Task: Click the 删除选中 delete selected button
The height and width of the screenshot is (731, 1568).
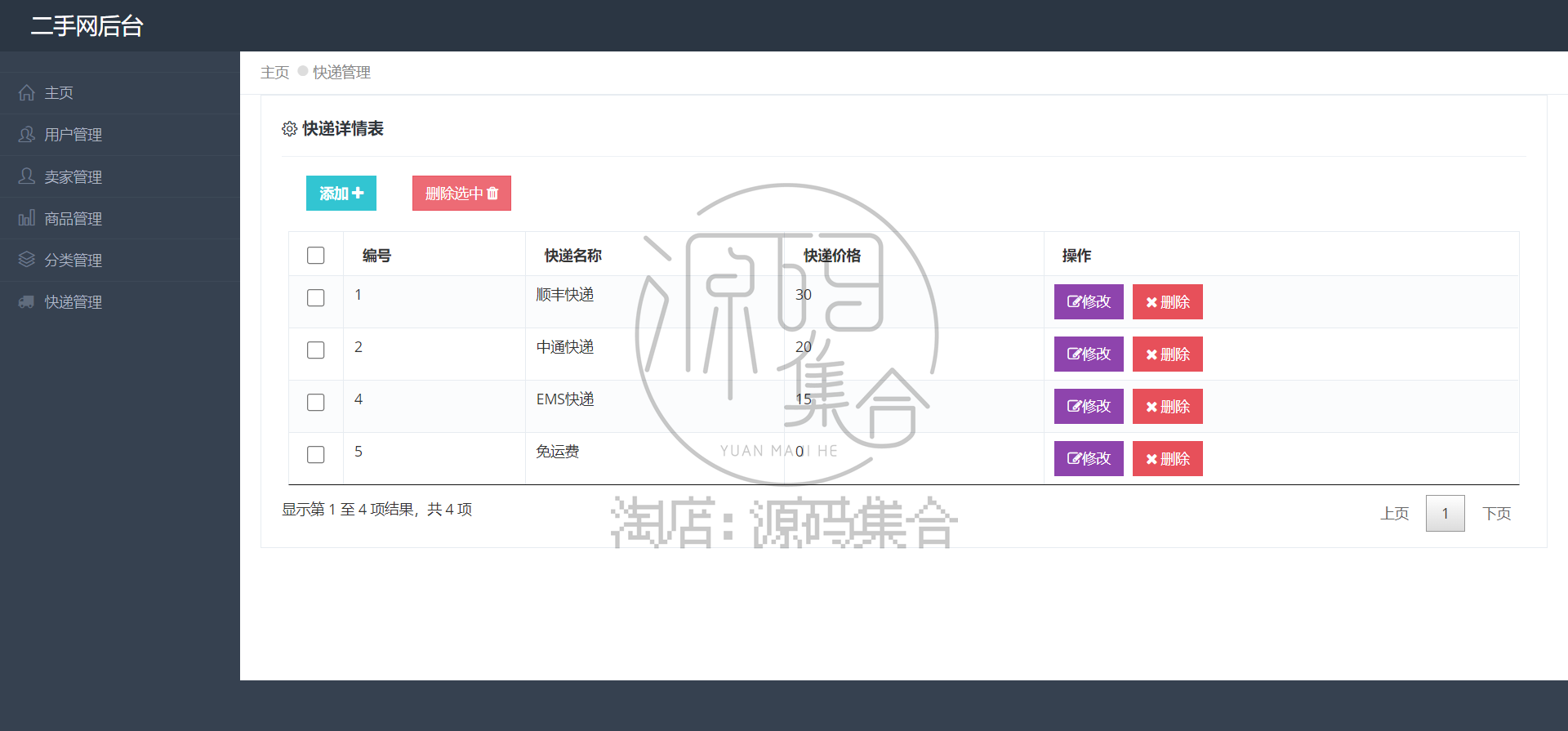Action: (x=461, y=194)
